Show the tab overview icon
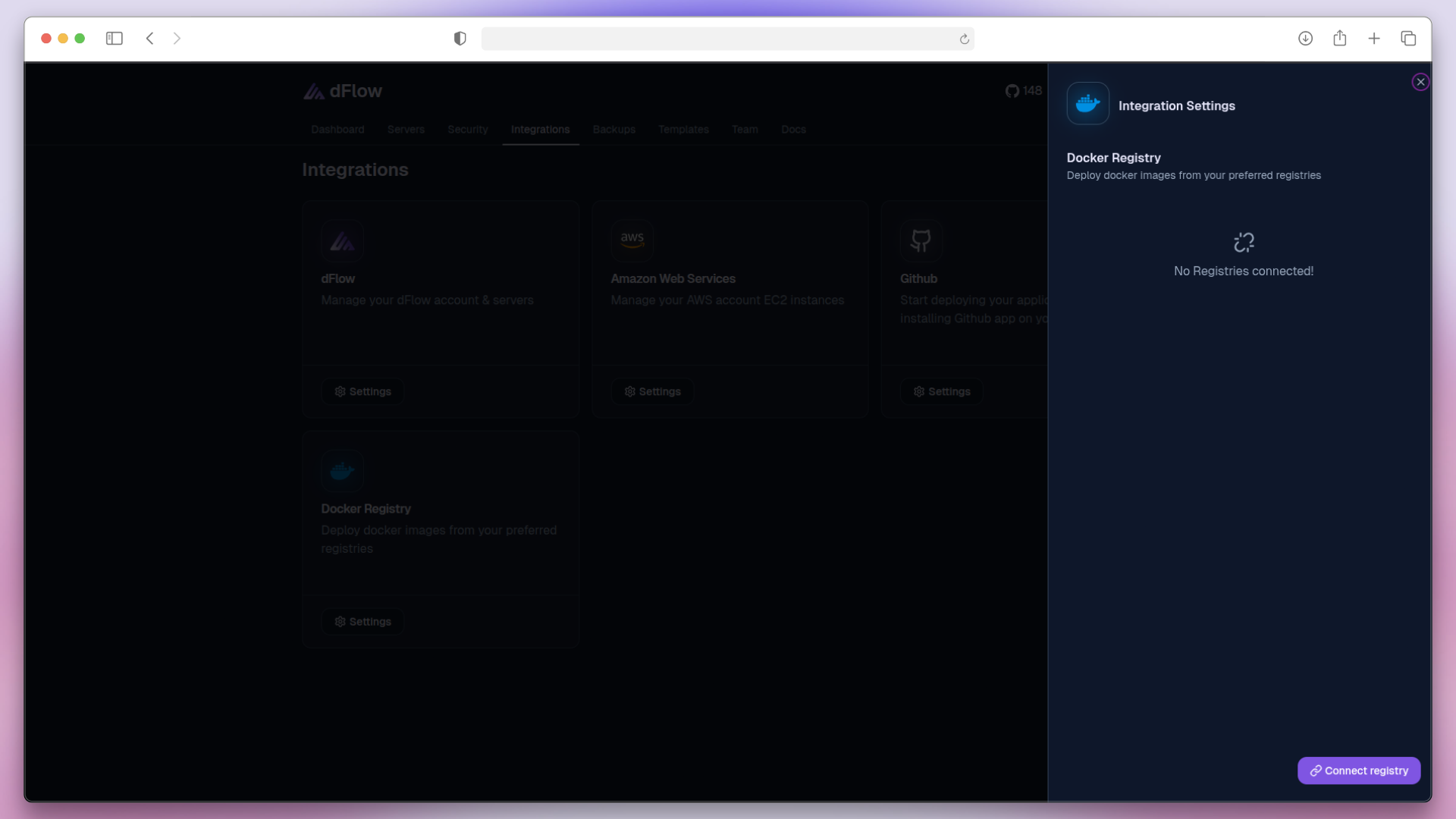 [1408, 39]
